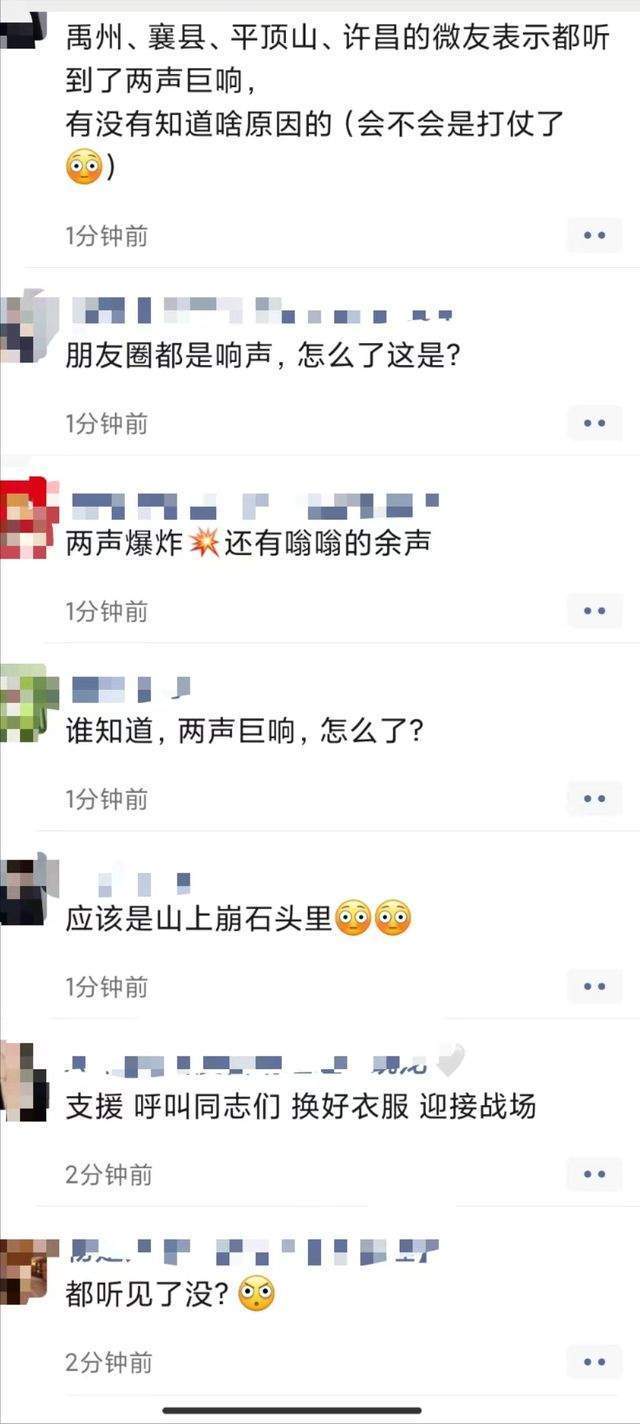
Task: Open the username above 谁知道,两声巨响
Action: [130, 687]
